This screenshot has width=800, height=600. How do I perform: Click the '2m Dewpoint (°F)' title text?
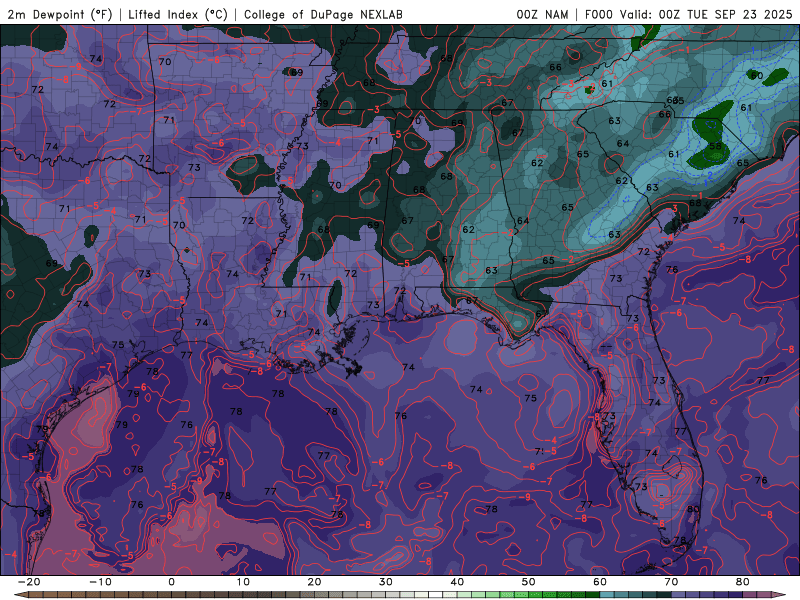click(60, 15)
